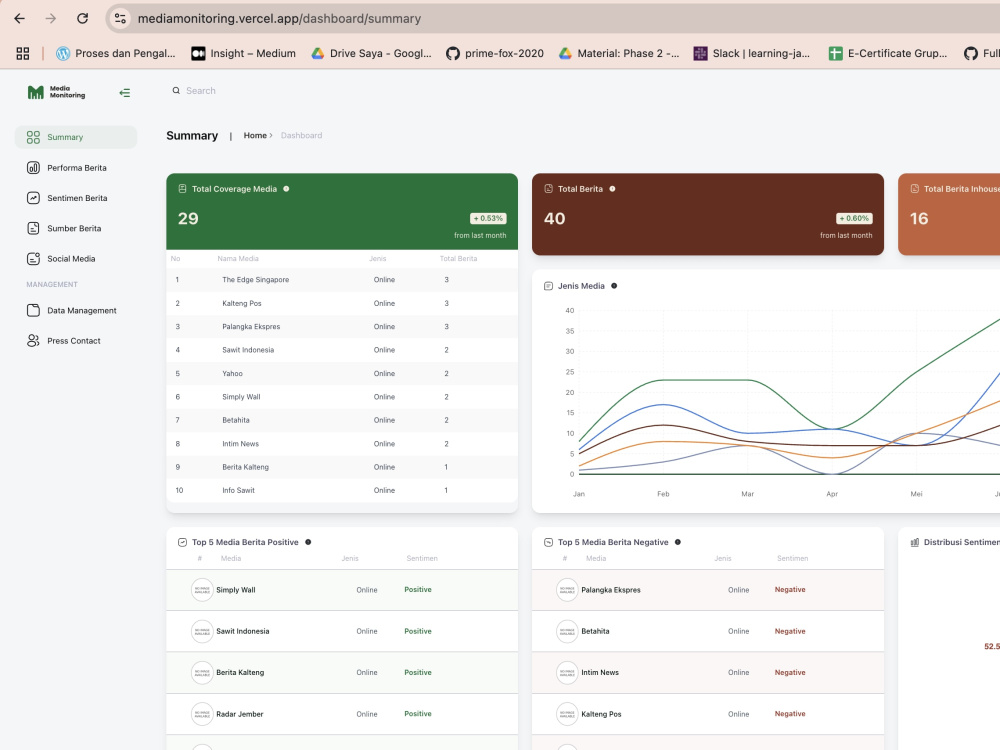1000x750 pixels.
Task: Select the Info Sawit media row
Action: (x=342, y=490)
